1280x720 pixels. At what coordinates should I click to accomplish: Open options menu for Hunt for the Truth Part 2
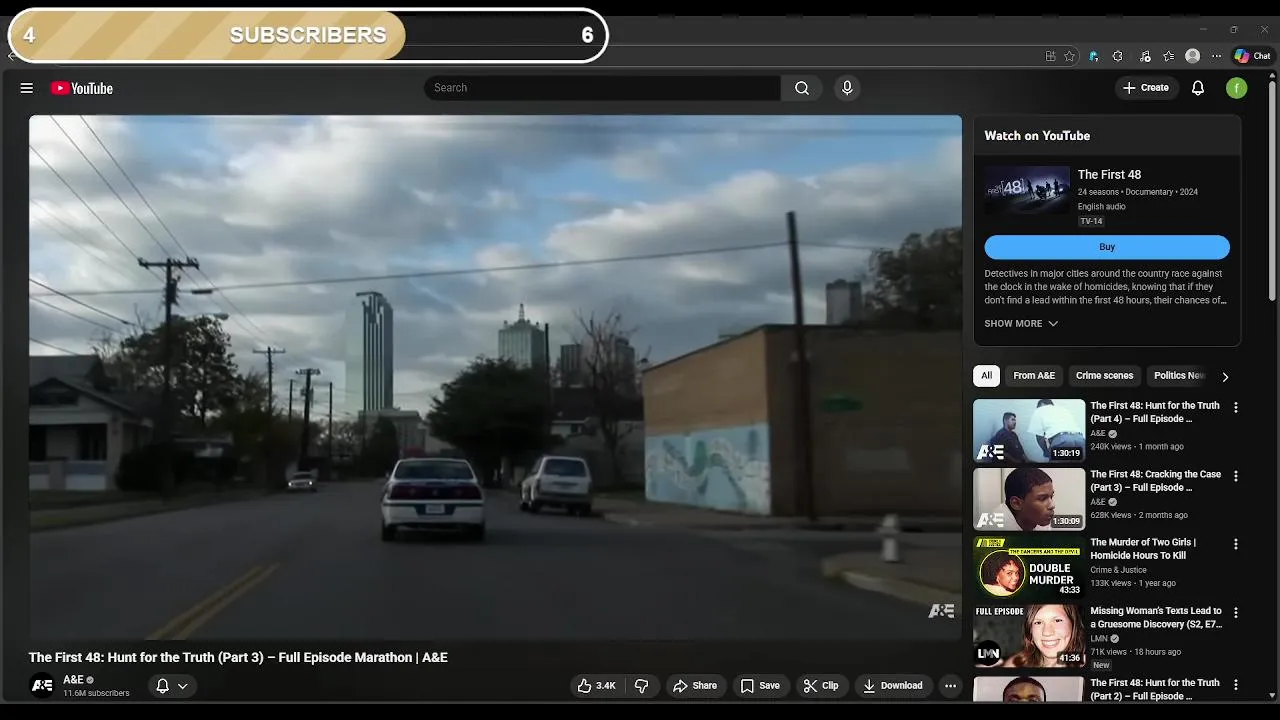coord(1236,685)
